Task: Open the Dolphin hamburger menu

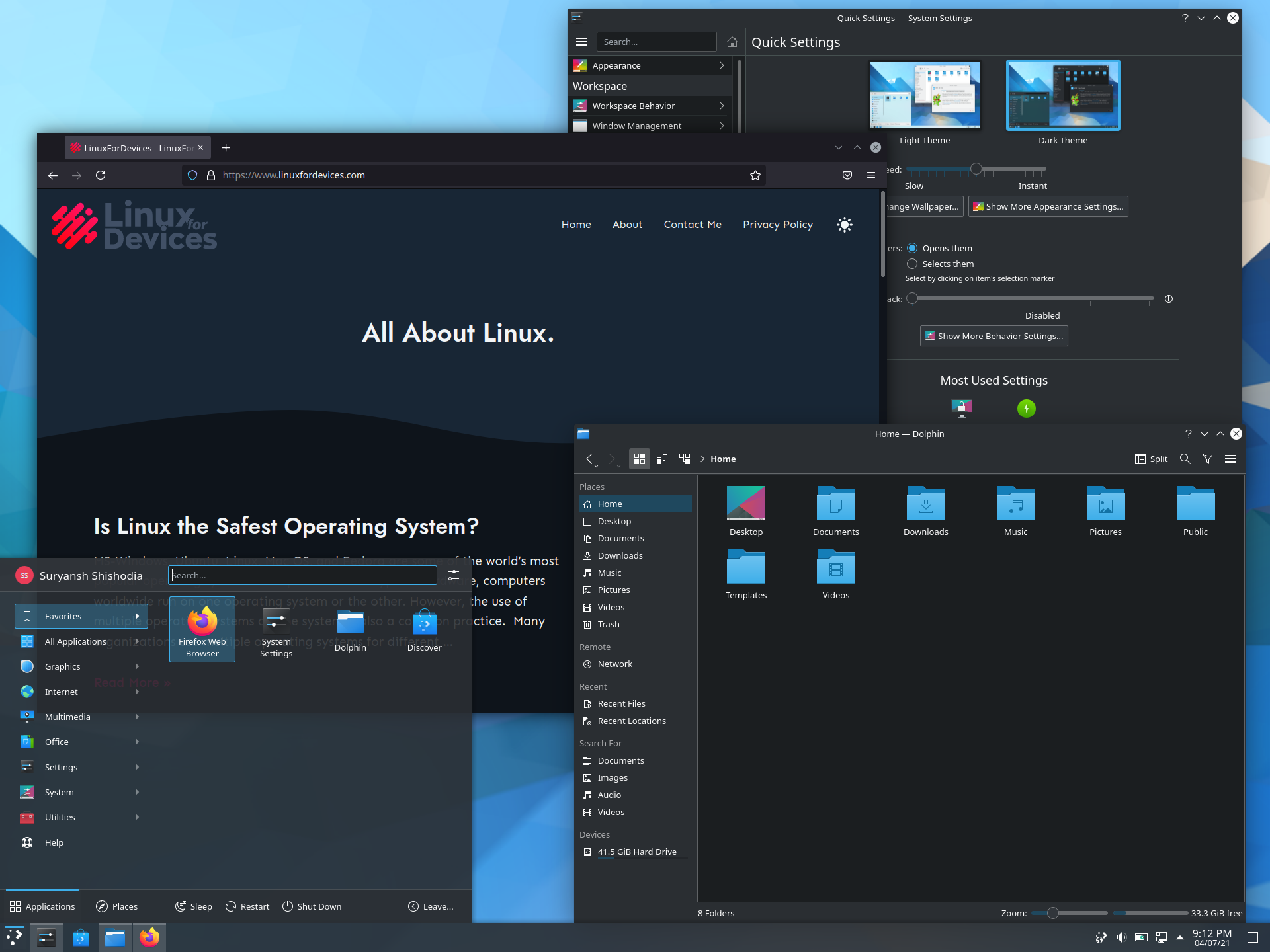Action: point(1230,459)
